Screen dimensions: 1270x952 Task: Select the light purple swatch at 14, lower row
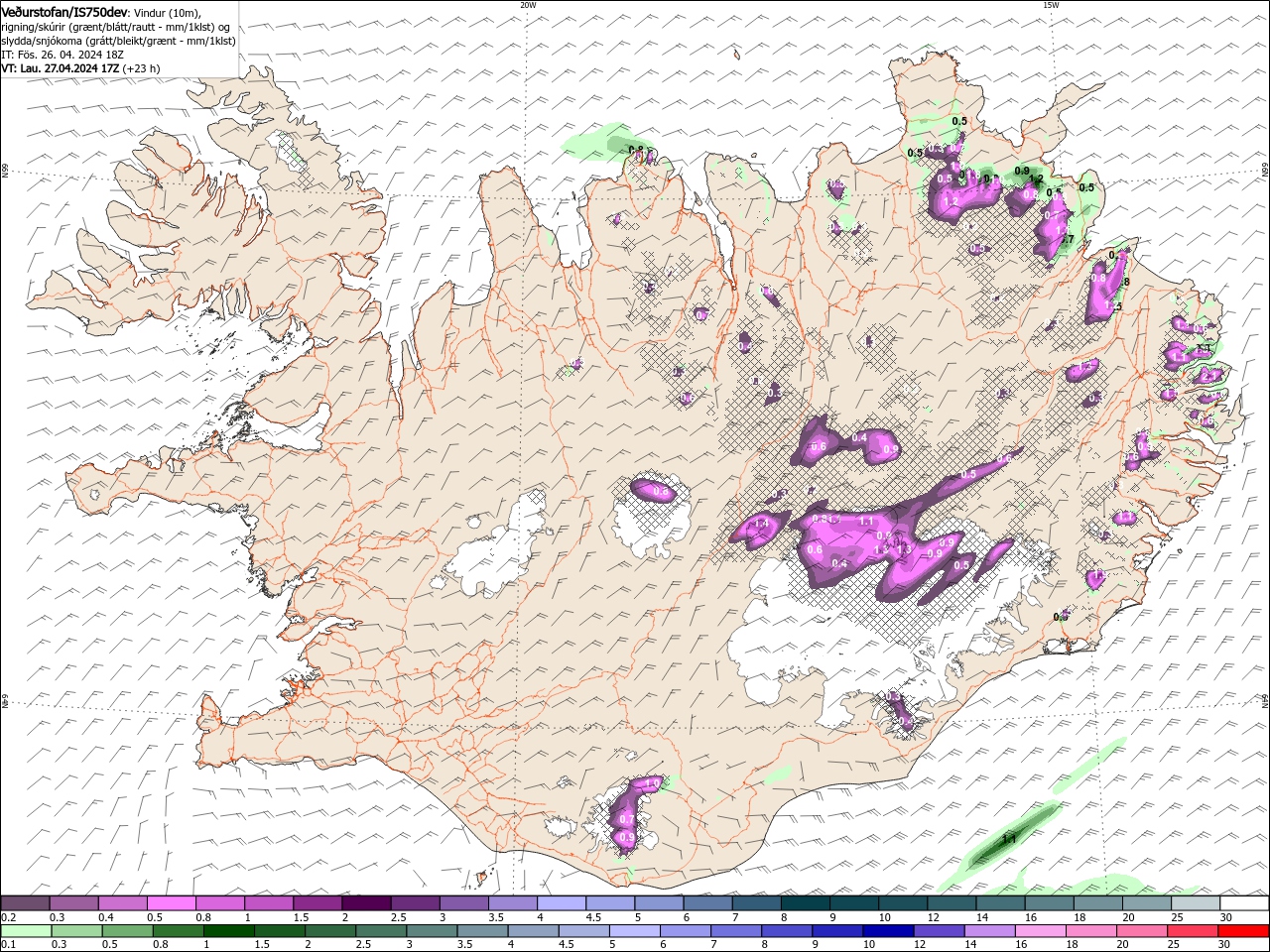click(988, 931)
